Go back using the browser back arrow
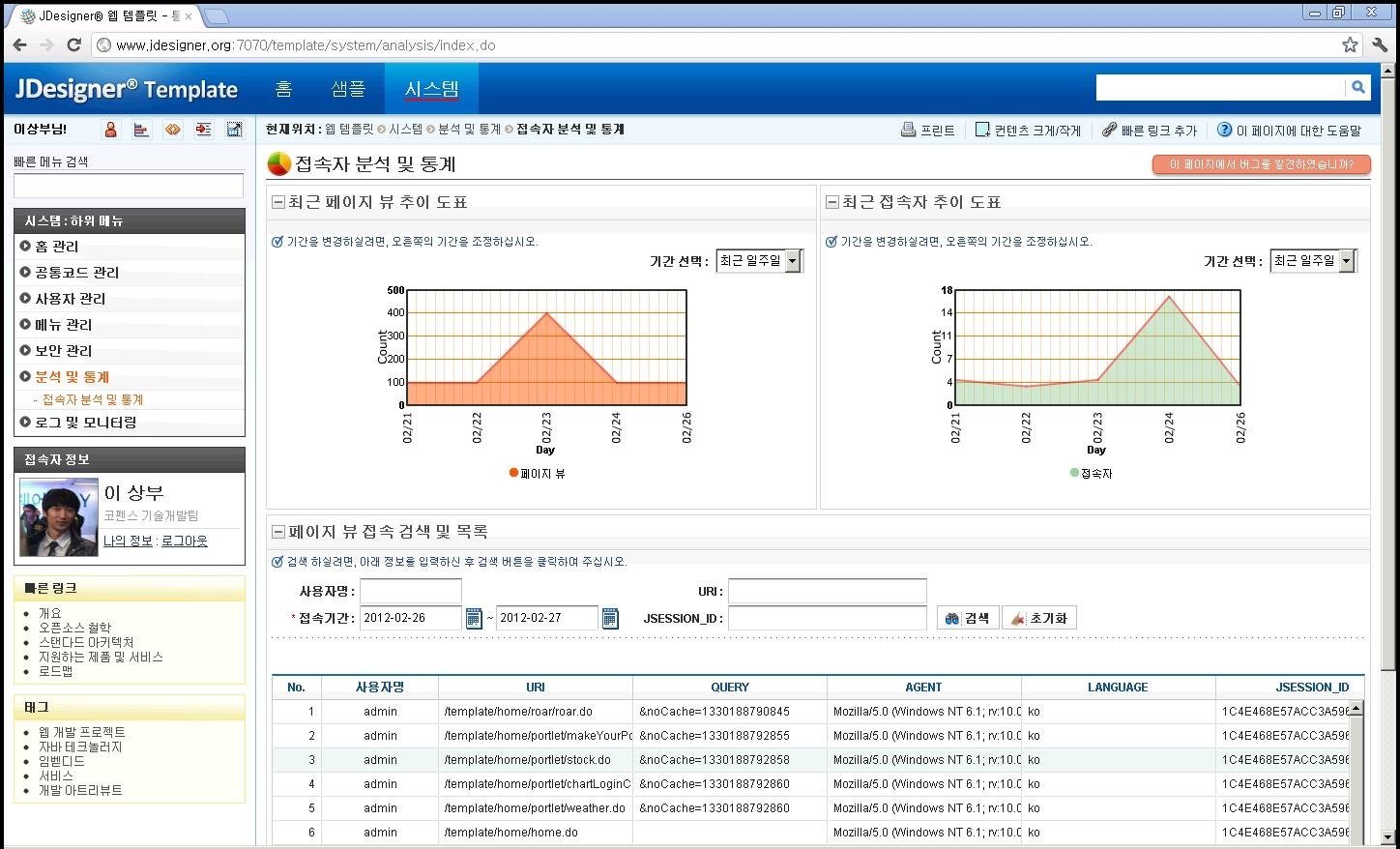The width and height of the screenshot is (1400, 849). 19,44
